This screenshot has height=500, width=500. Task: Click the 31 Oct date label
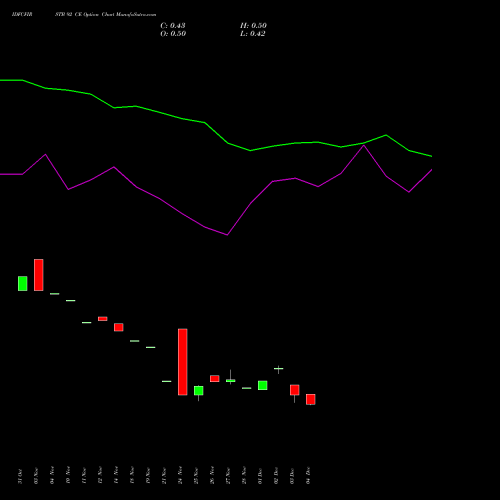tap(20, 476)
